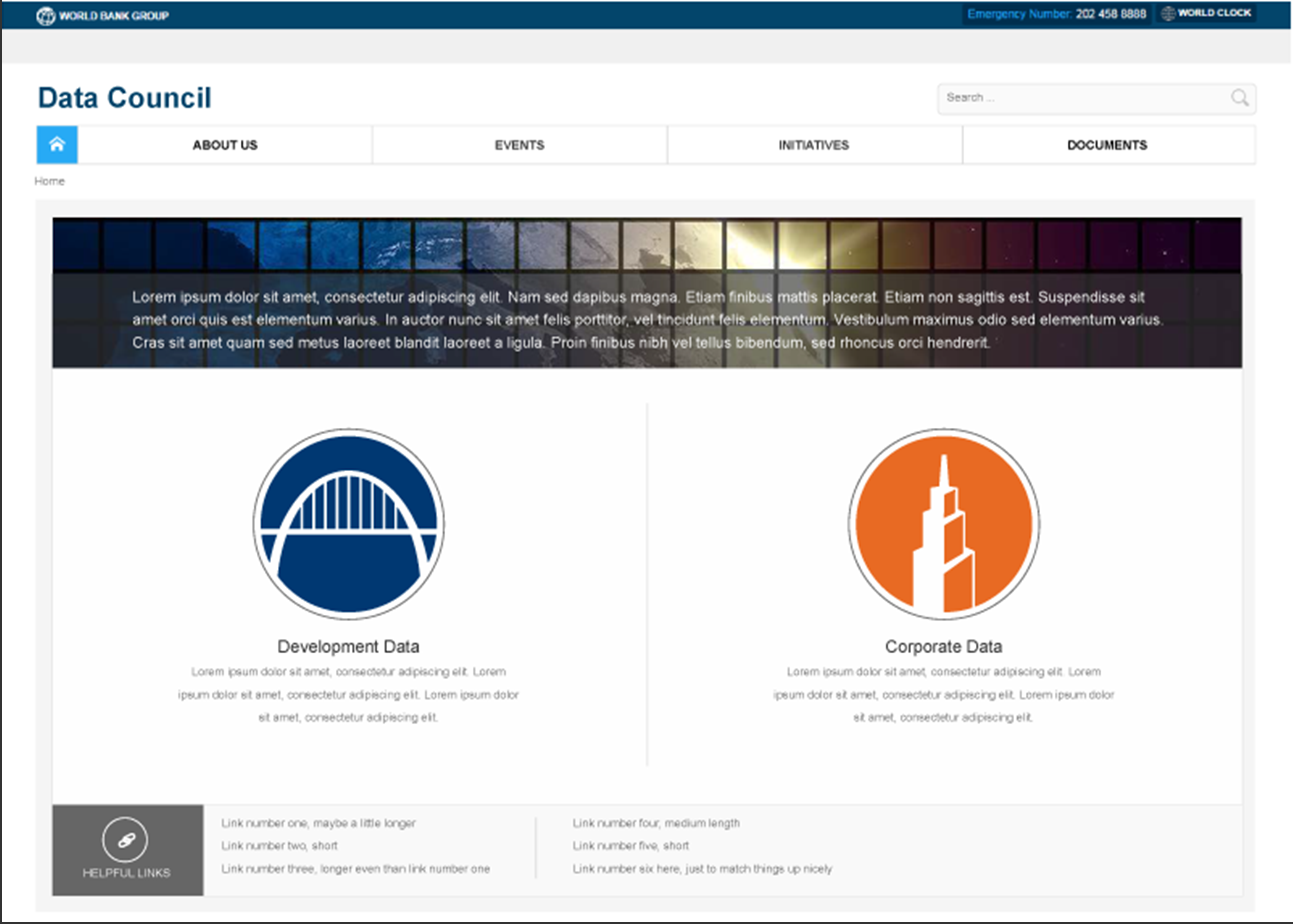Click the emergency number 202 458 8888
The height and width of the screenshot is (924, 1293).
point(1111,15)
